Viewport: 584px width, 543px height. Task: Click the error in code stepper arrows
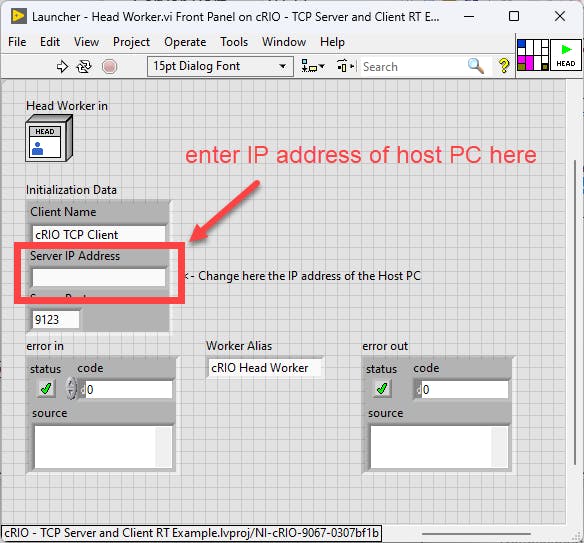pos(71,389)
